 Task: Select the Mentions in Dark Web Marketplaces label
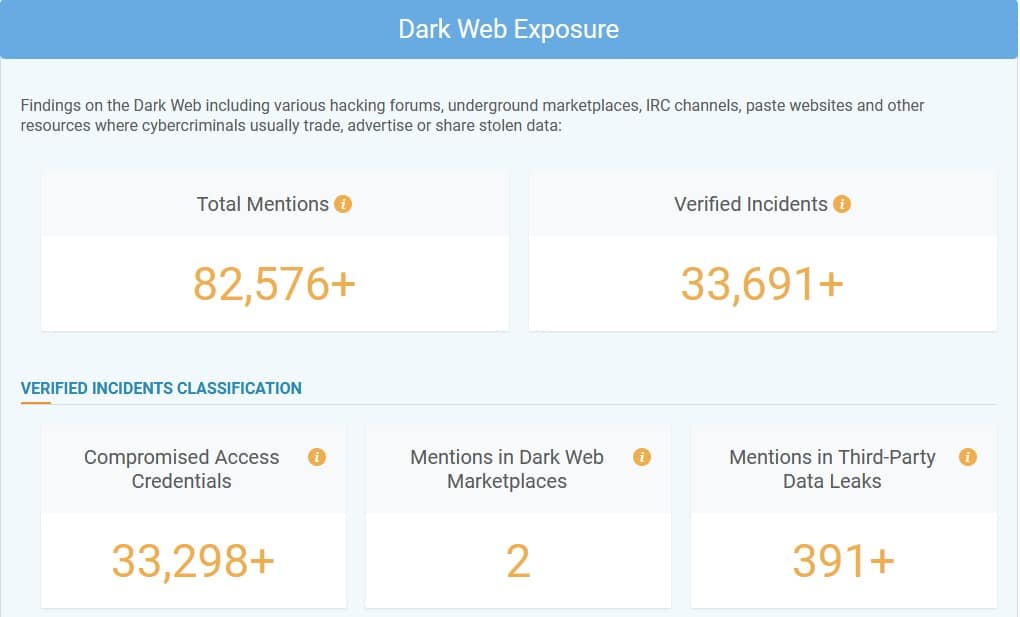point(507,469)
